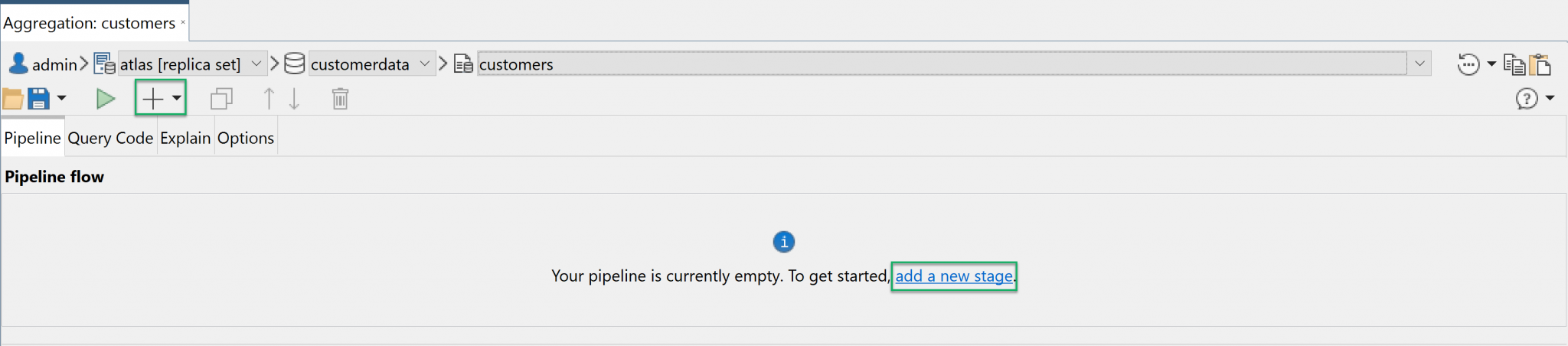This screenshot has width=1568, height=346.
Task: Duplicate the selected stage
Action: 222,99
